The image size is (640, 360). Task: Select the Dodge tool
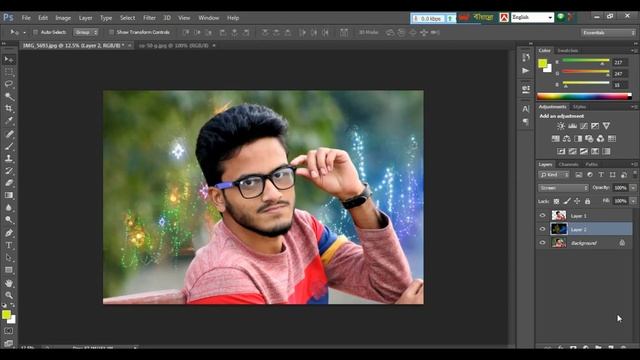point(9,220)
